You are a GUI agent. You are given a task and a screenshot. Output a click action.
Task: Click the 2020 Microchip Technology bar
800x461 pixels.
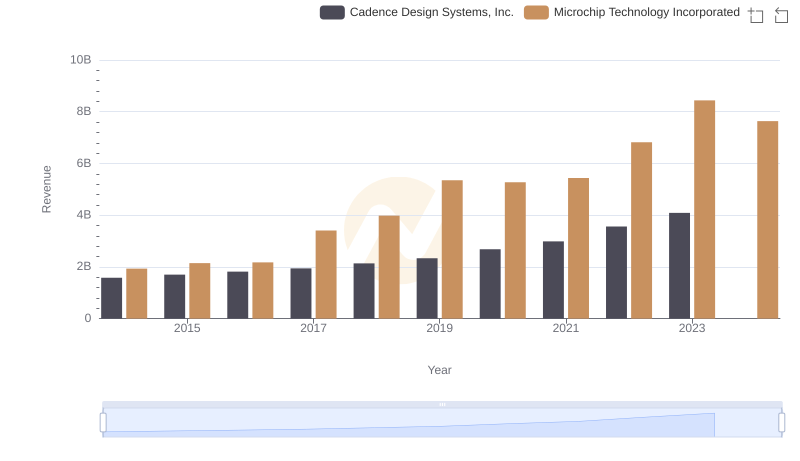[x=515, y=250]
